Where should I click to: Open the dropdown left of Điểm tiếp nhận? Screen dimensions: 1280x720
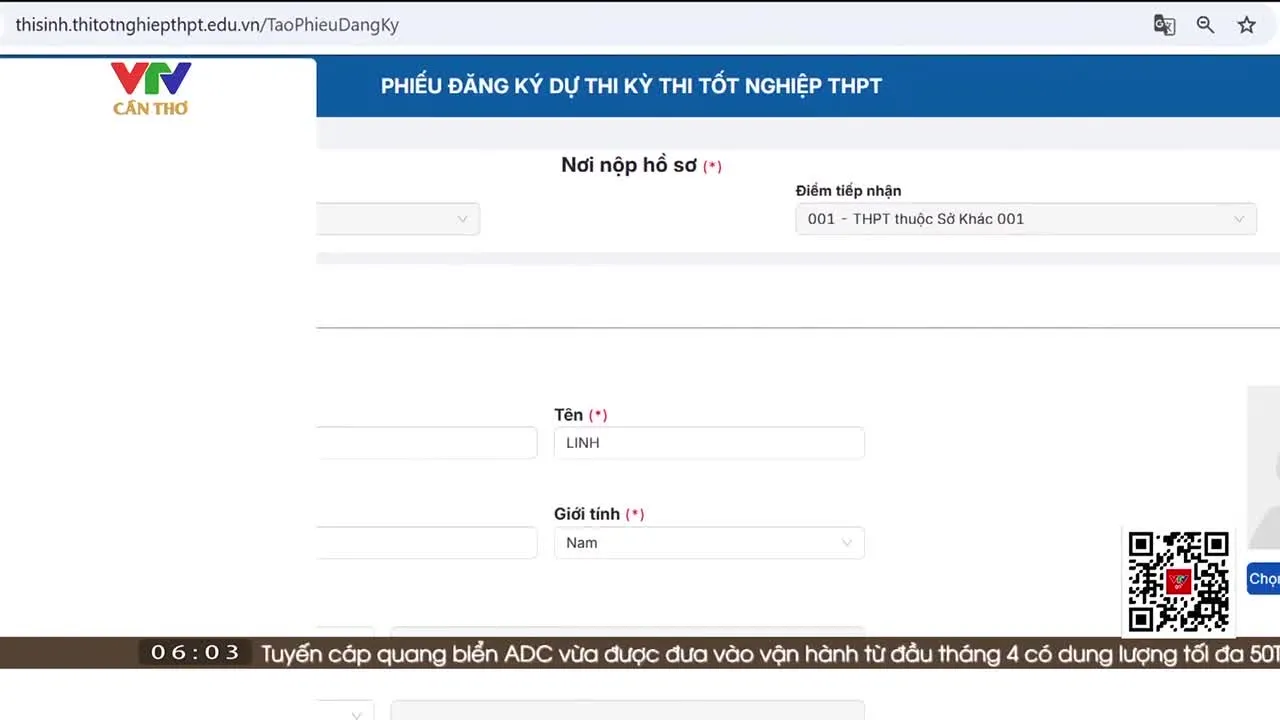(398, 219)
